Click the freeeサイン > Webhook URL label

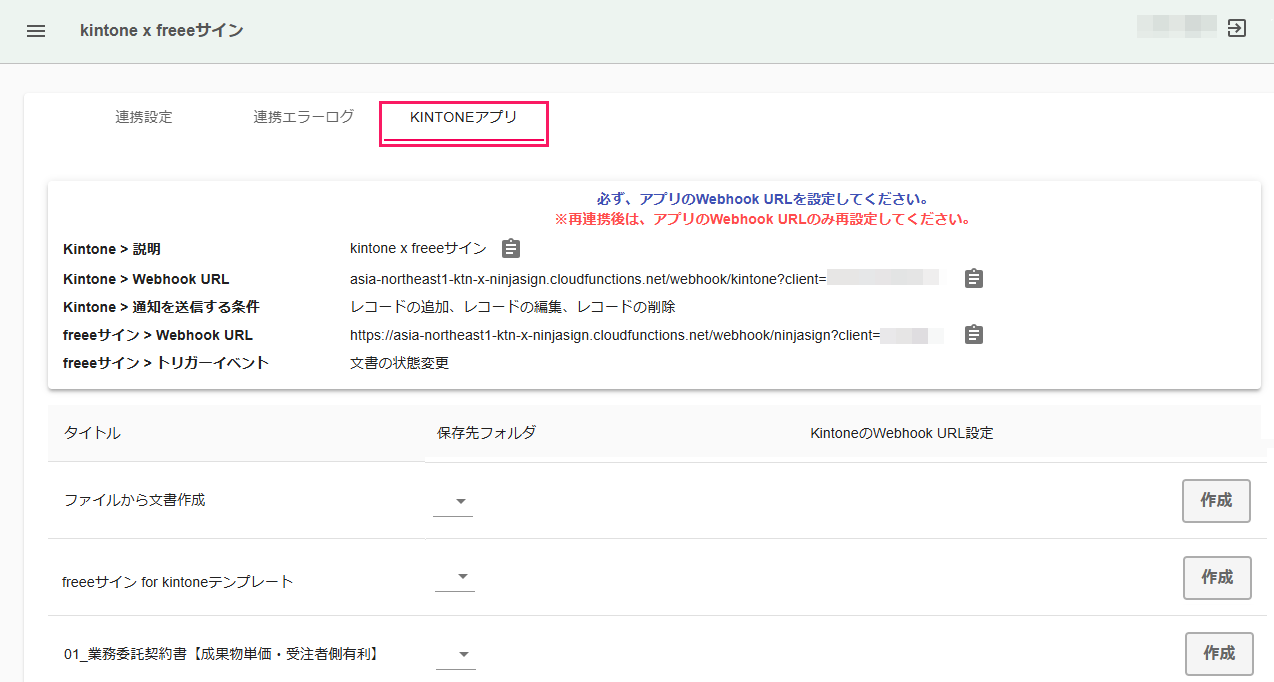(158, 335)
